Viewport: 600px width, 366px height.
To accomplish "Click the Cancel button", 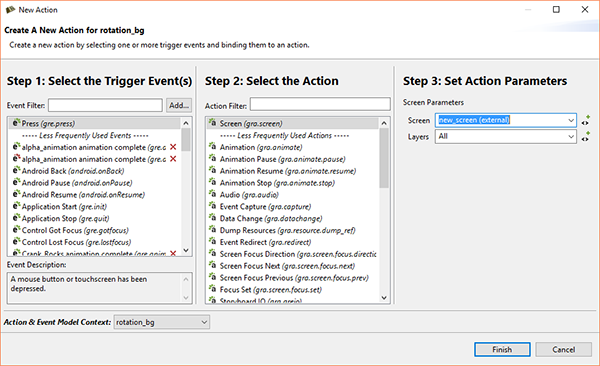I will [x=563, y=350].
